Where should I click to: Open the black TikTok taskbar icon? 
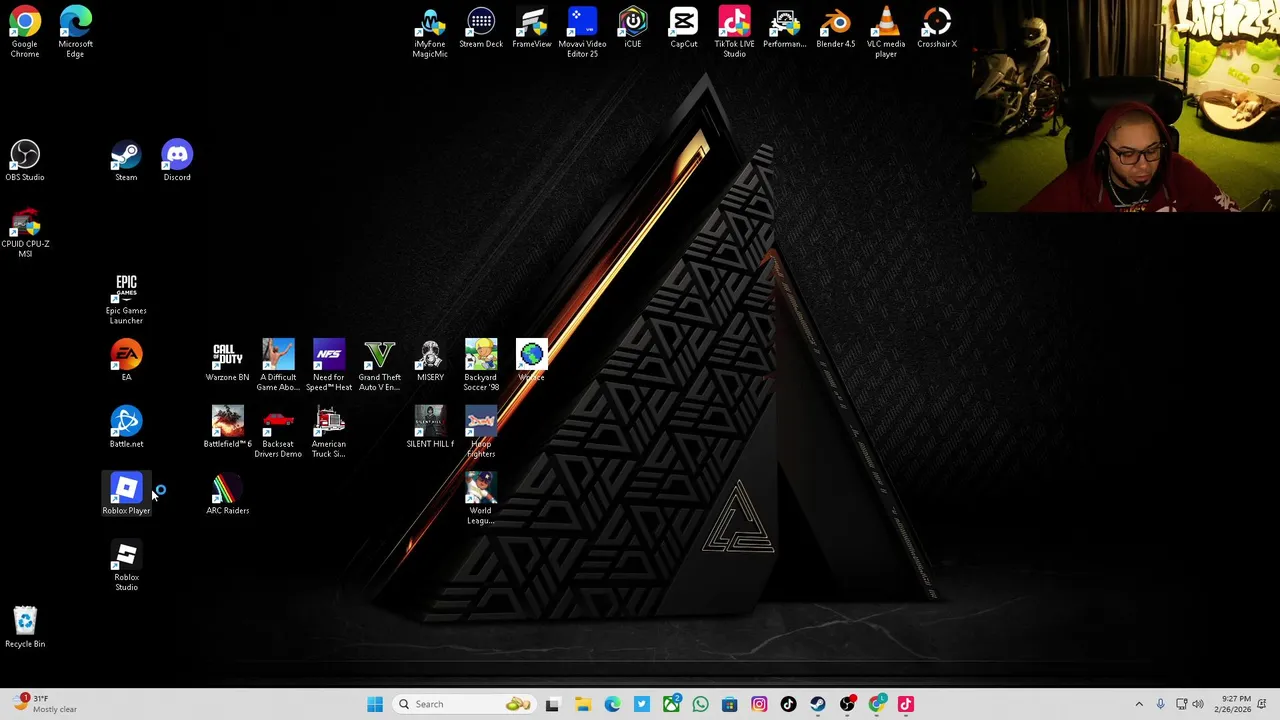(788, 704)
